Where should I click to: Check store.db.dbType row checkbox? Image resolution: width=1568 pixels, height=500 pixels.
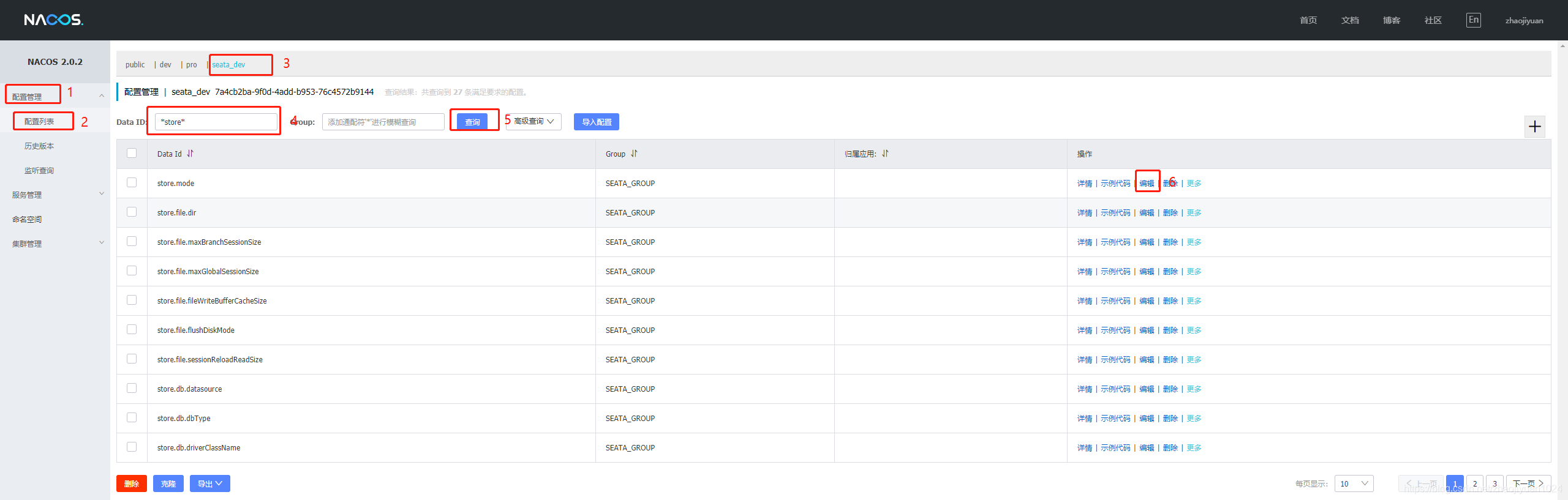point(132,417)
